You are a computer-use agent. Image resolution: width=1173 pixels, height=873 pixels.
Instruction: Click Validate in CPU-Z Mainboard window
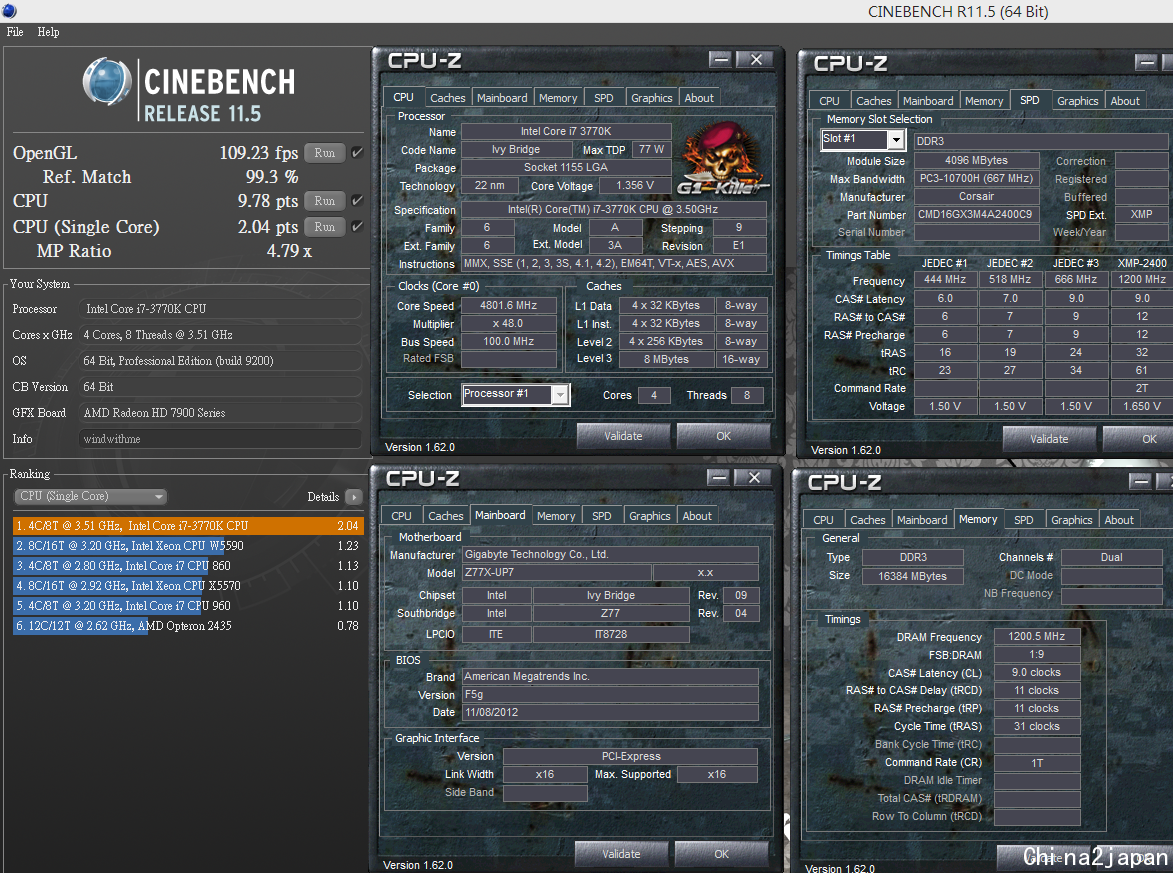coord(621,854)
